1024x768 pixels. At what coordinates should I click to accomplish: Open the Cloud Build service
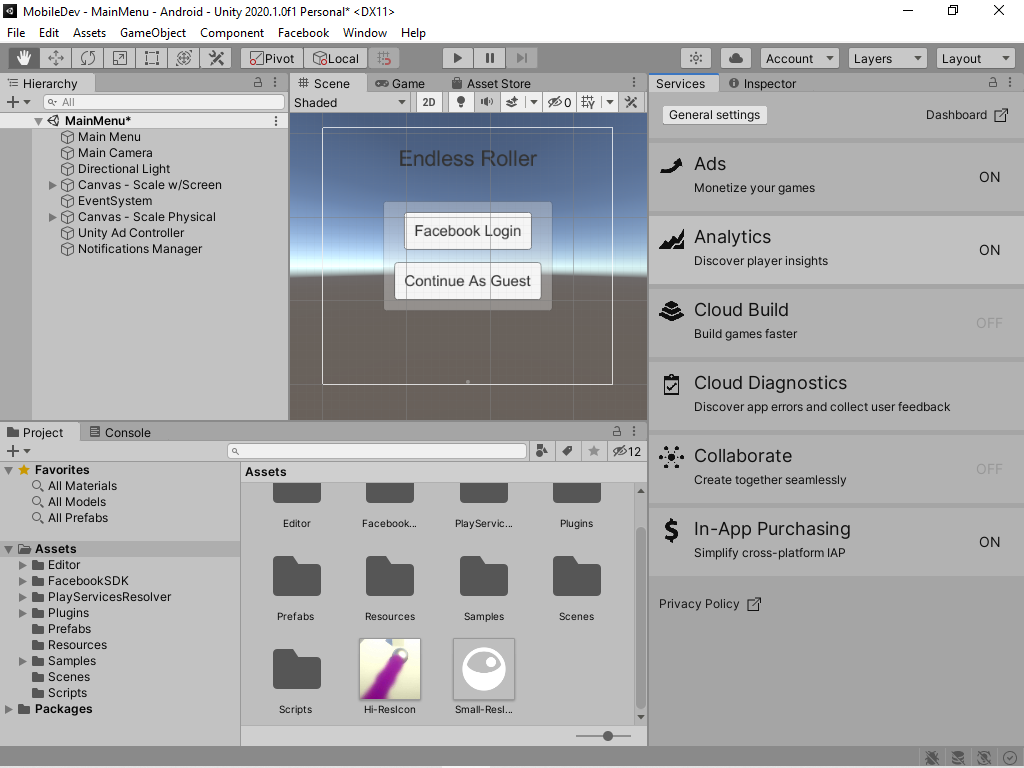[836, 323]
